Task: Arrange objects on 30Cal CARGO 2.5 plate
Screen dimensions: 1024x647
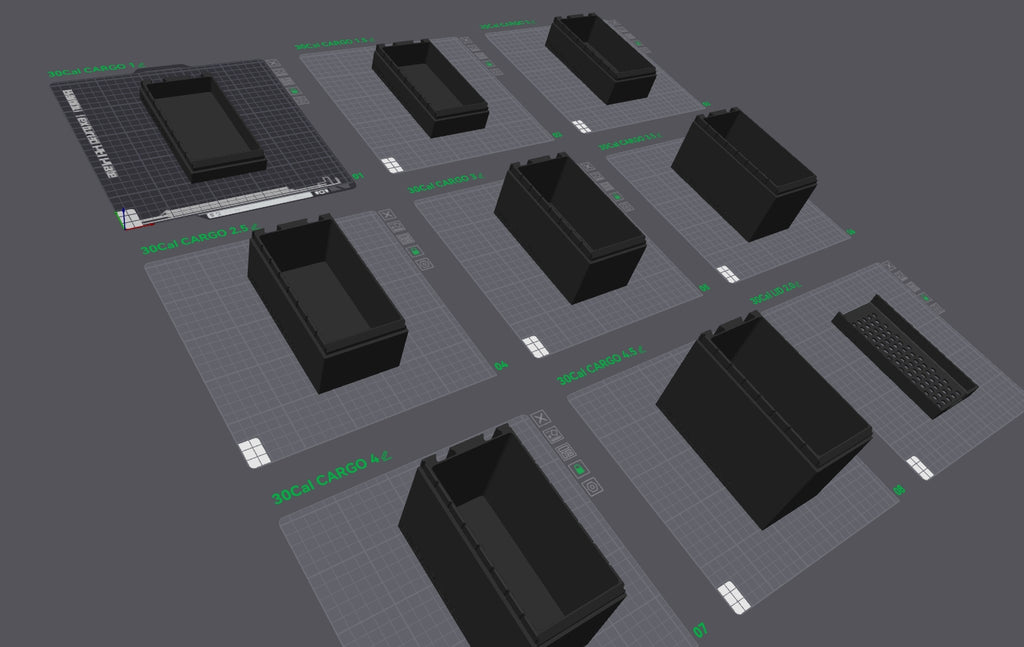Action: point(405,238)
